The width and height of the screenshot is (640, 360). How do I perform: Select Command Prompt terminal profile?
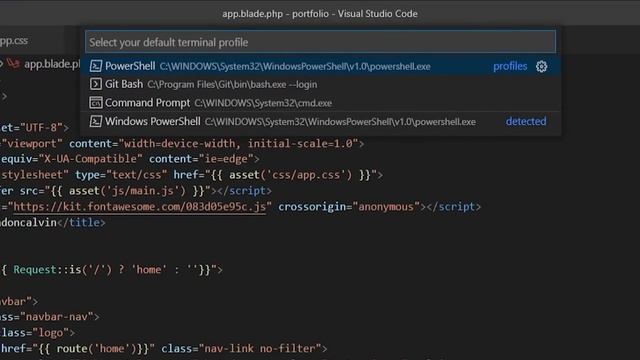coord(320,103)
